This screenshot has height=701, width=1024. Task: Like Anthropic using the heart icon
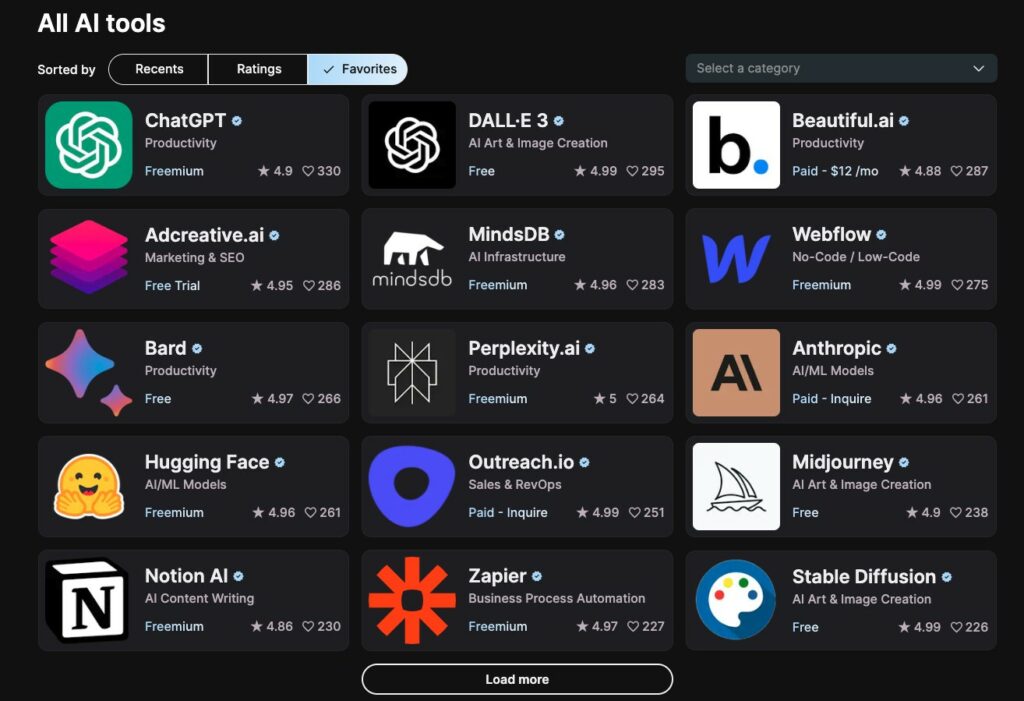click(x=957, y=399)
